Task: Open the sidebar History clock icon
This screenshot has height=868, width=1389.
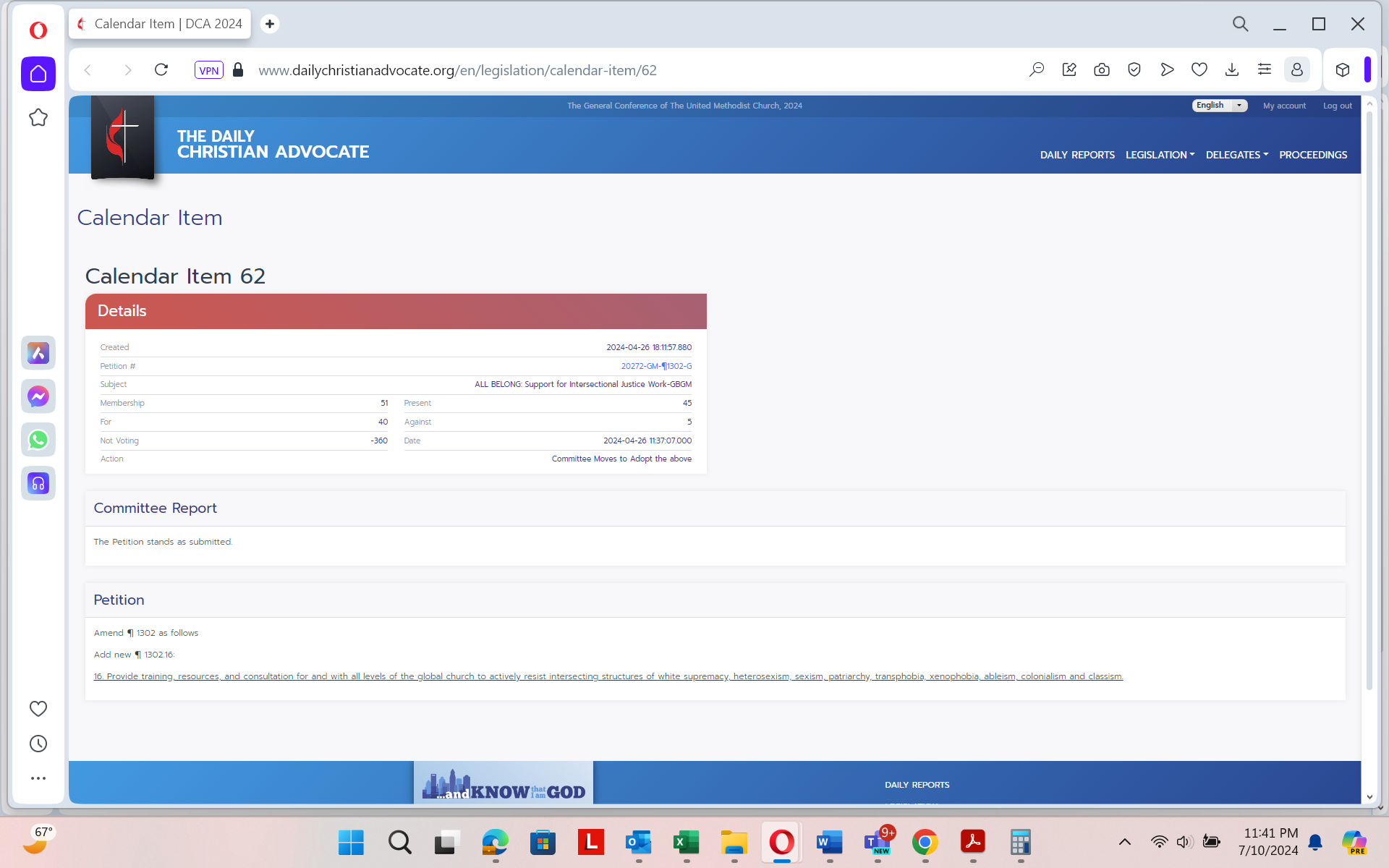Action: [x=38, y=744]
